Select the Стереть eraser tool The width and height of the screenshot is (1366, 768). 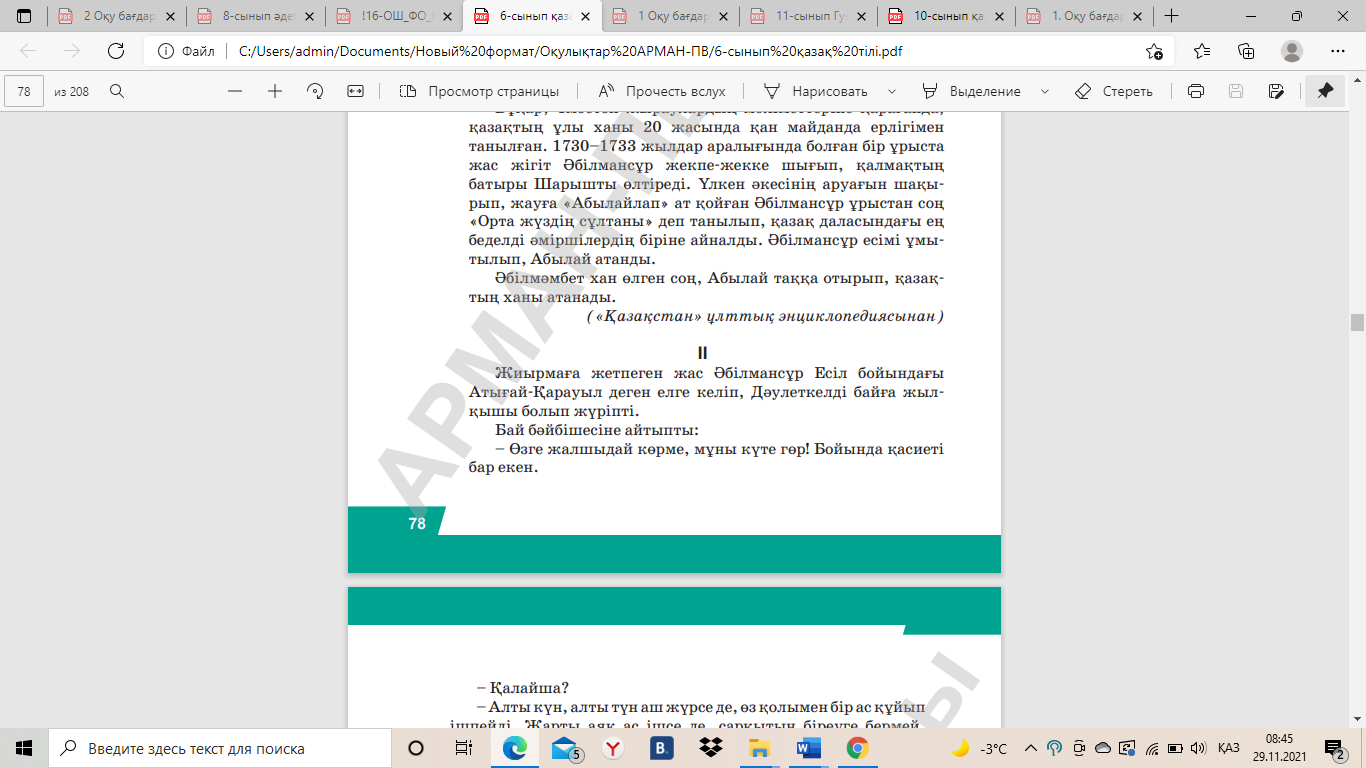tap(1113, 91)
